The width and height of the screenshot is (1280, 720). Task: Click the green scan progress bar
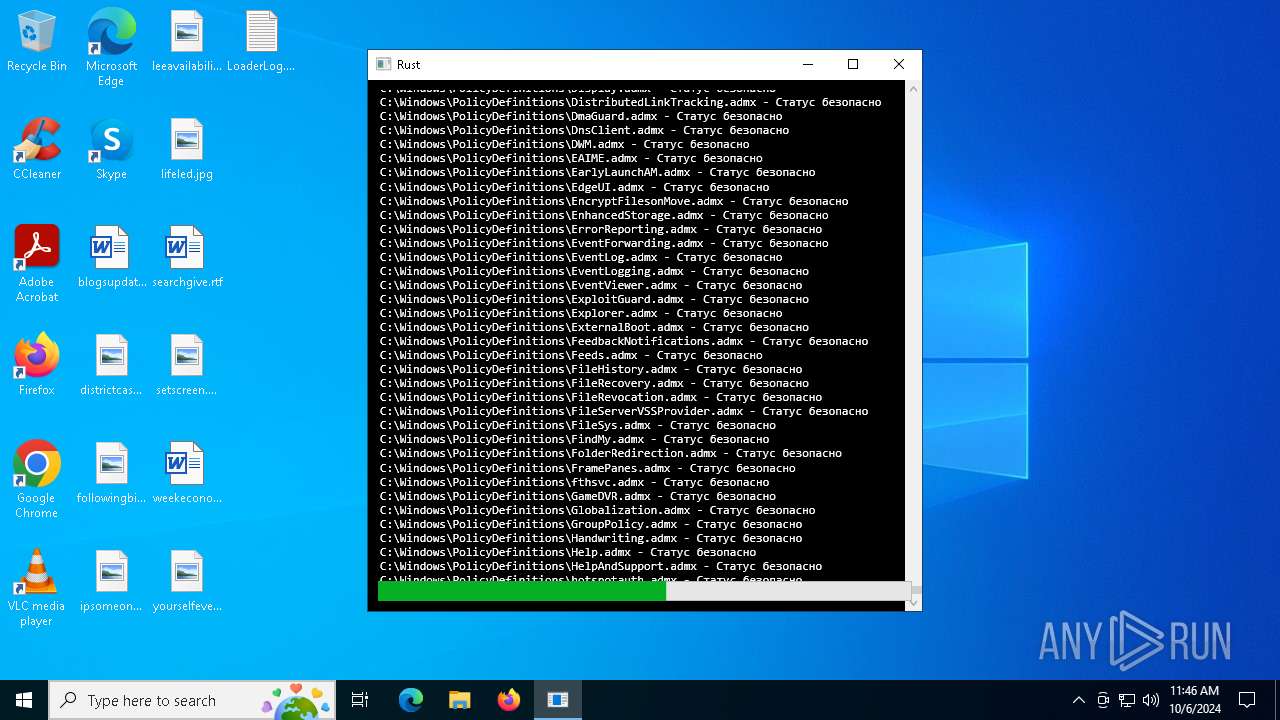tap(522, 592)
